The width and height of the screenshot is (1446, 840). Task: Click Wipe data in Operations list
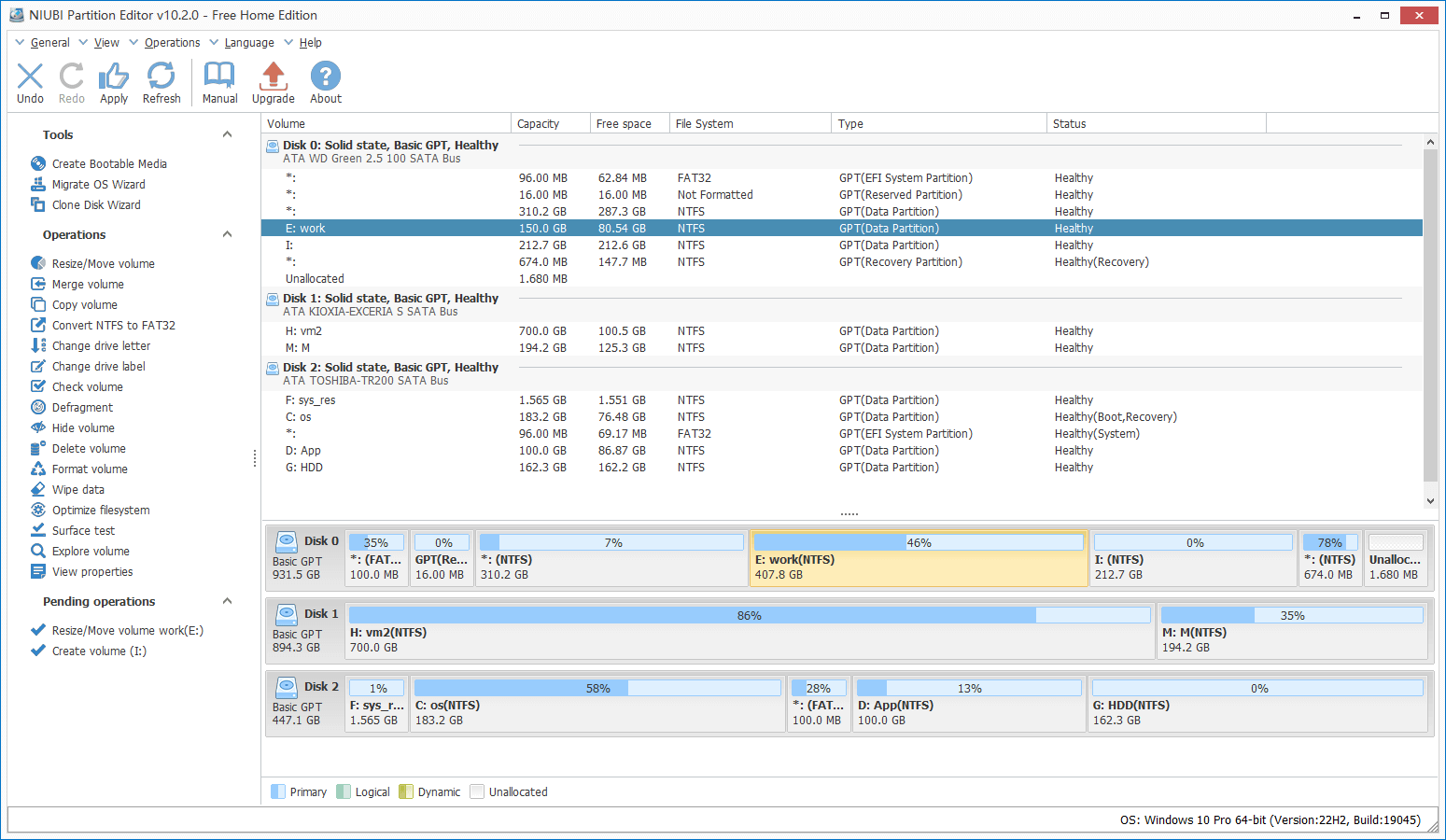[x=78, y=490]
